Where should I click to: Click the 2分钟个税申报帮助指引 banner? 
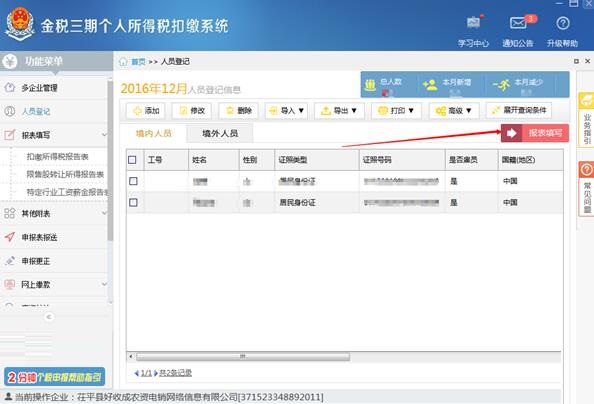[55, 377]
